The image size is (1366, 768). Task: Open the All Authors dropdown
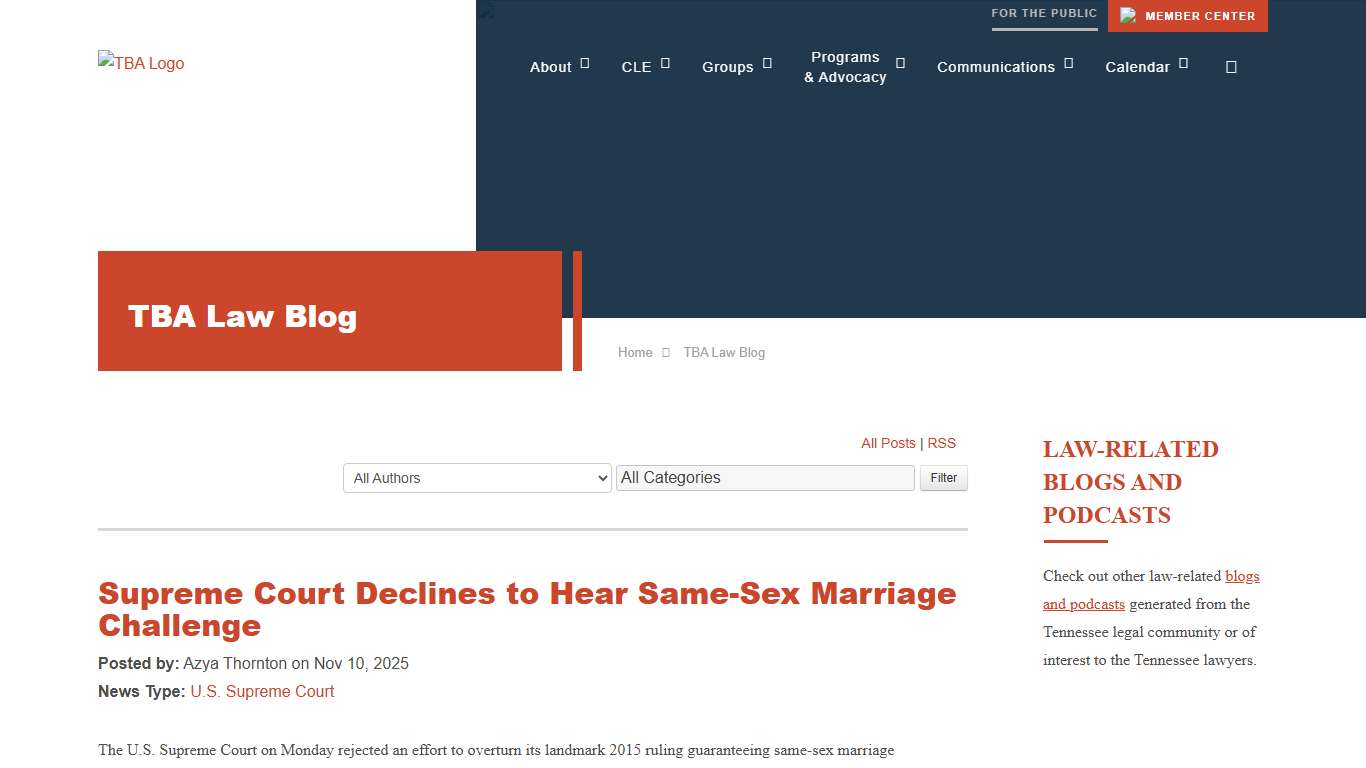click(476, 478)
